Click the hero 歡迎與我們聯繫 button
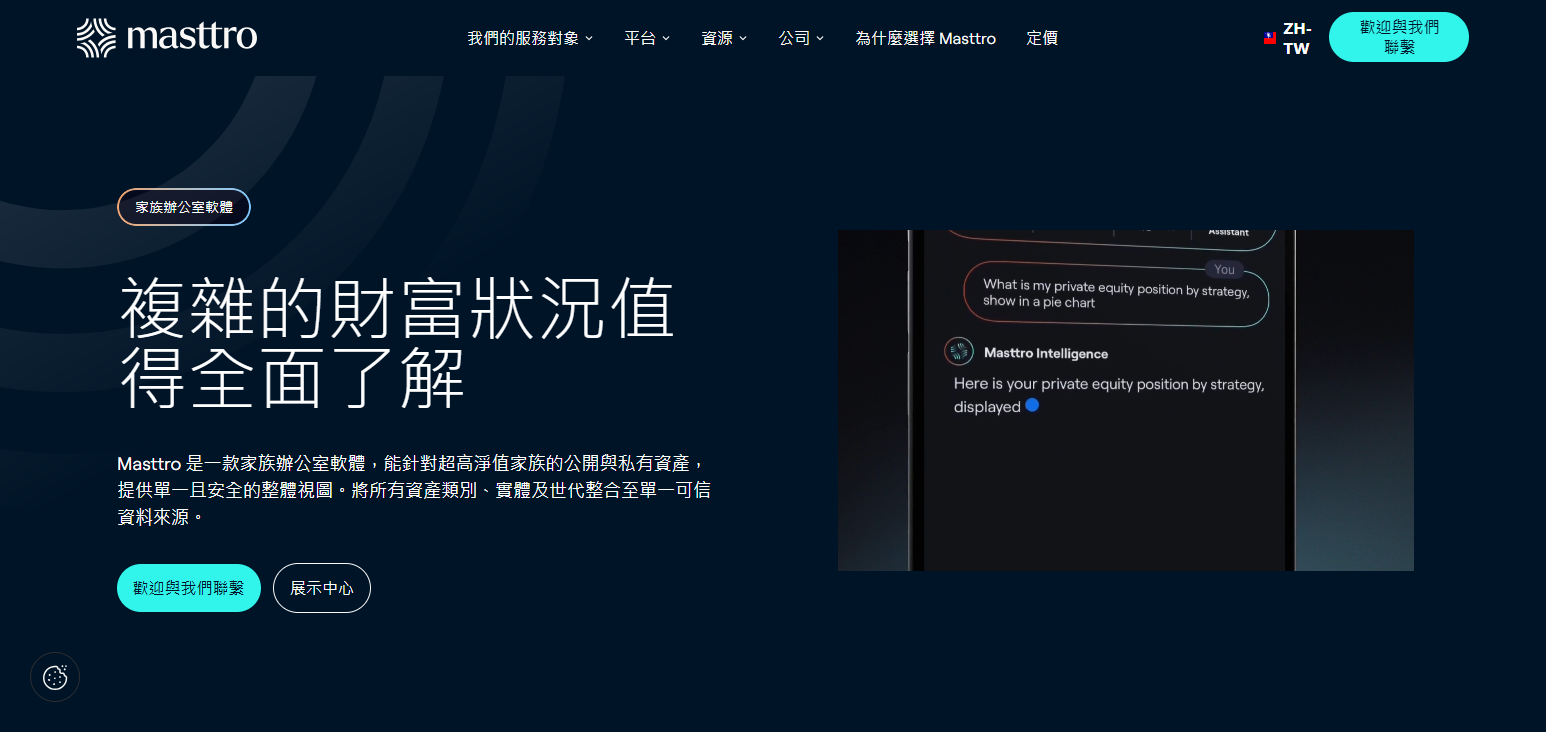 [x=189, y=588]
